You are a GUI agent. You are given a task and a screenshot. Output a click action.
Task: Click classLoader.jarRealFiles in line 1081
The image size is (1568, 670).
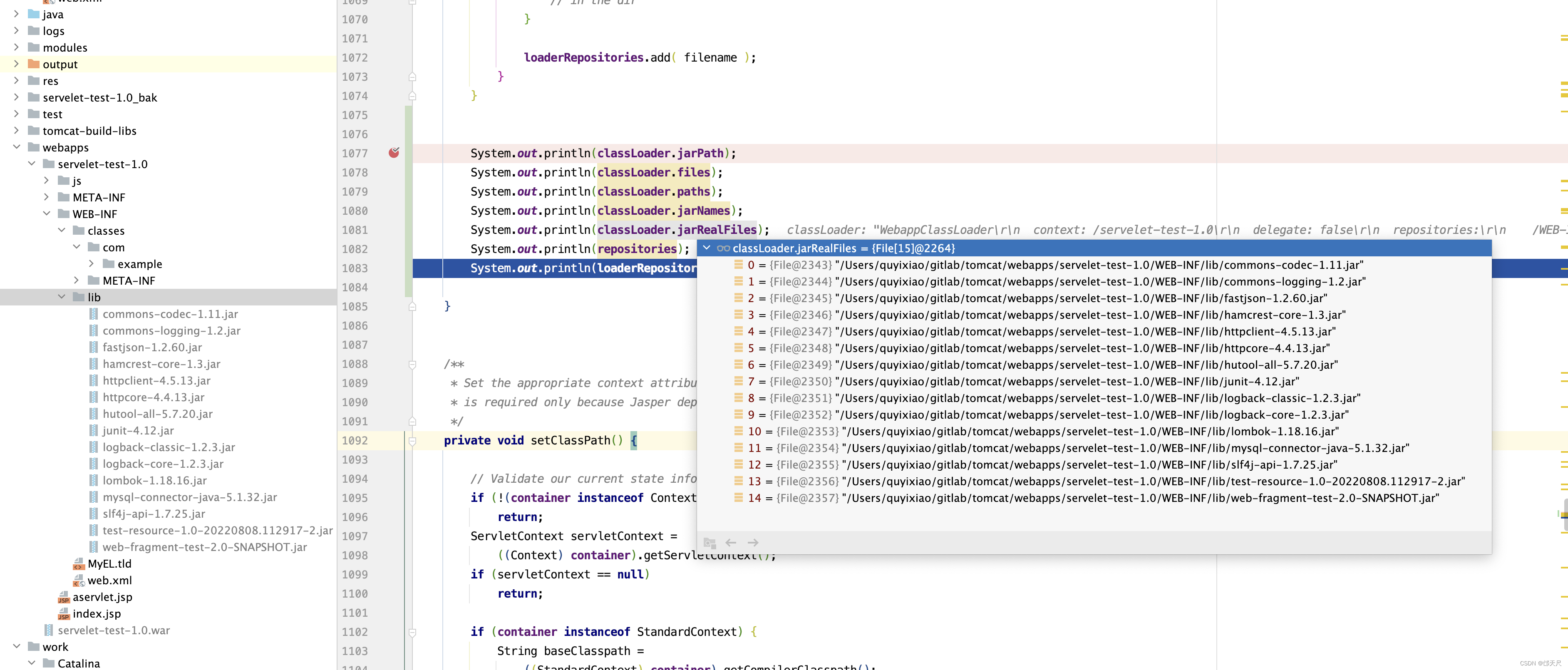[676, 229]
